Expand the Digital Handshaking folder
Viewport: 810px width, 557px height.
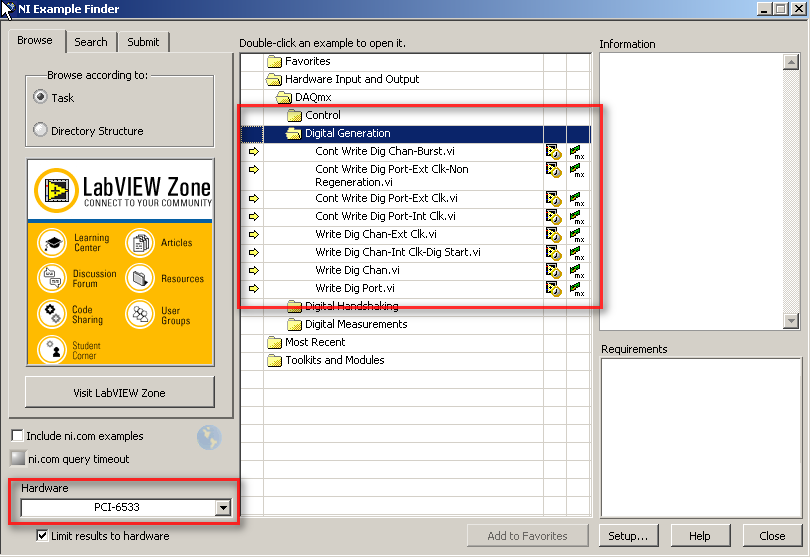point(294,307)
